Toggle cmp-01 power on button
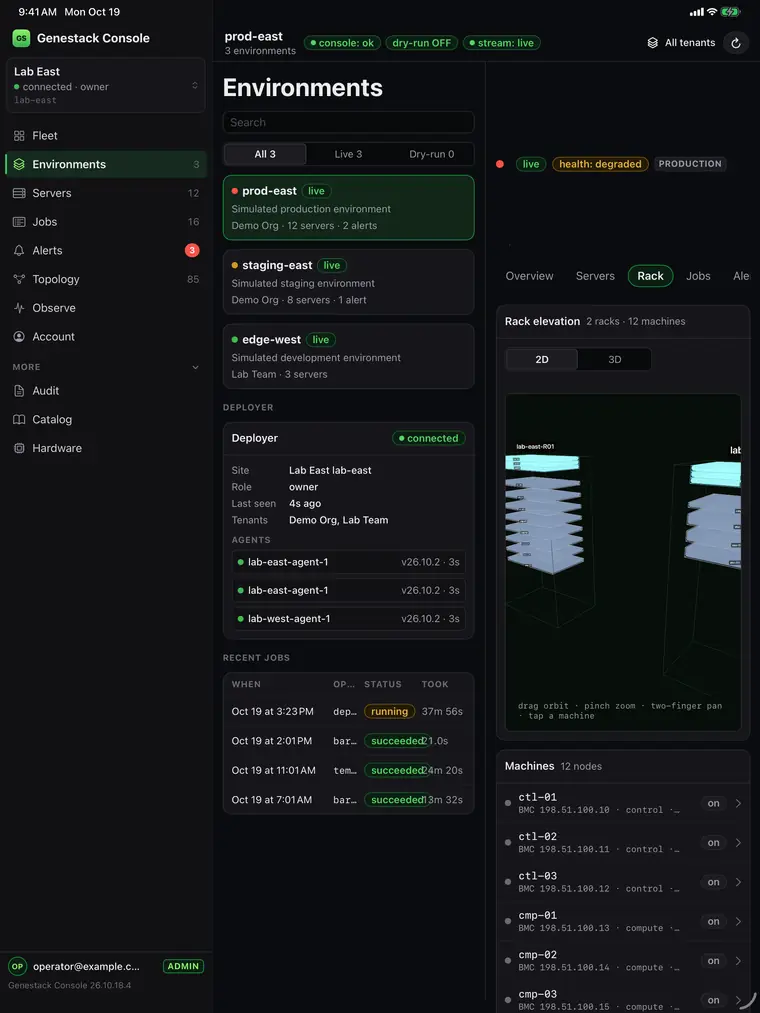The image size is (760, 1013). pyautogui.click(x=713, y=922)
